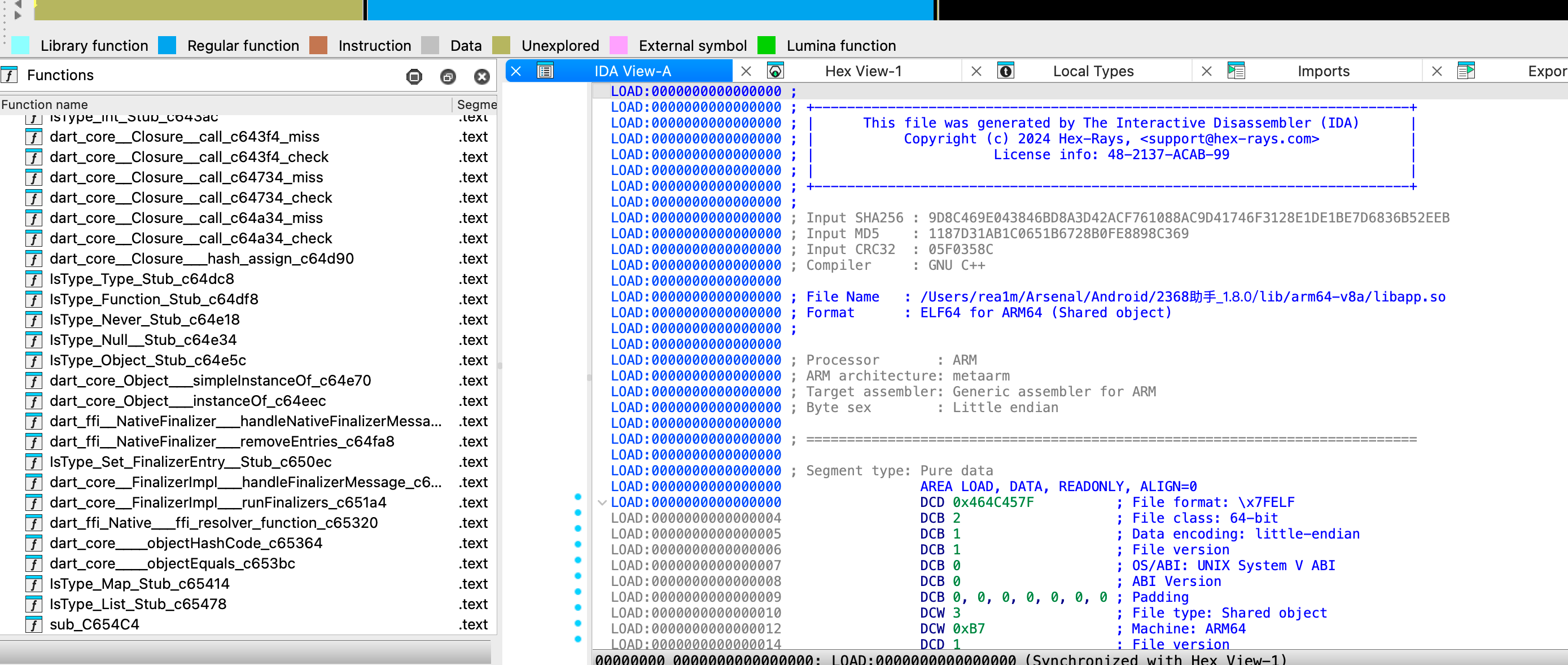Click function icon beside sub_C654C4

(34, 625)
